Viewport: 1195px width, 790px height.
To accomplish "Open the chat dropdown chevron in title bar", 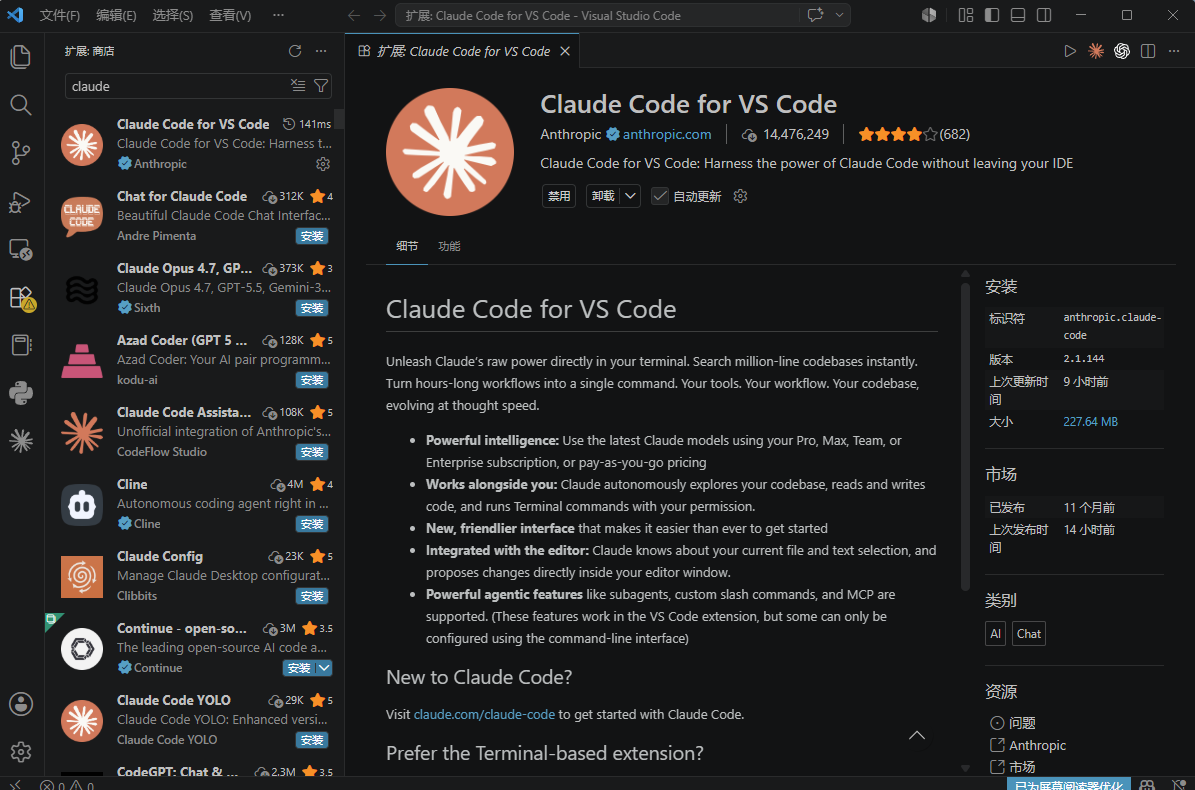I will tap(839, 15).
